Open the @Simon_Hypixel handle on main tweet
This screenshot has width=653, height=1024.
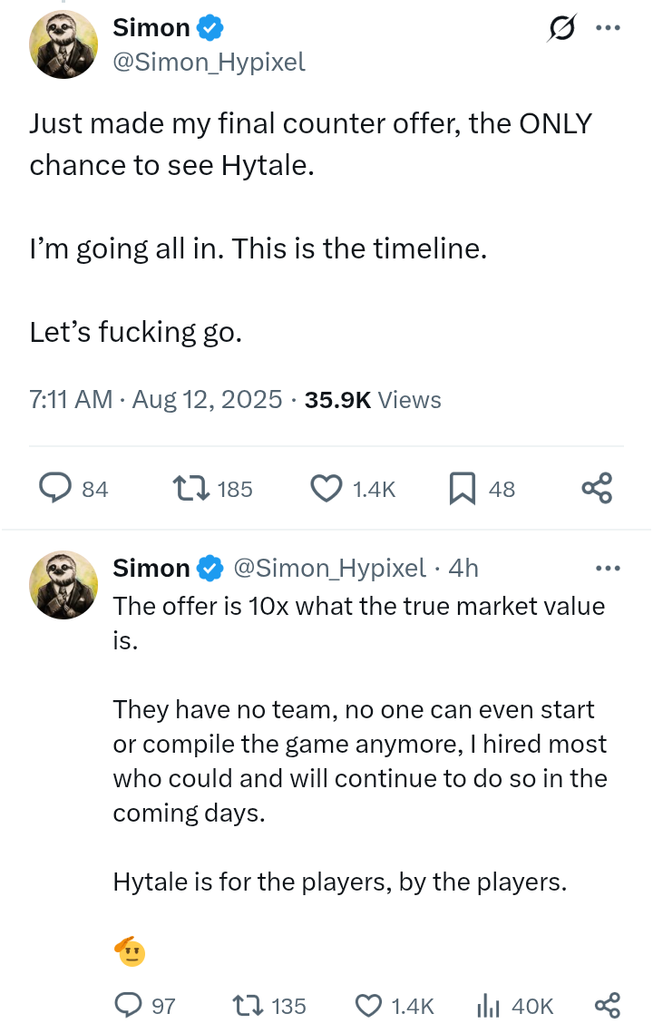[x=209, y=62]
